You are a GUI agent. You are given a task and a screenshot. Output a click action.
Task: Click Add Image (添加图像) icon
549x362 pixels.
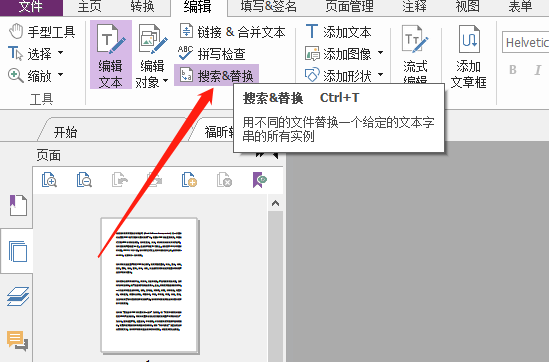pyautogui.click(x=312, y=54)
